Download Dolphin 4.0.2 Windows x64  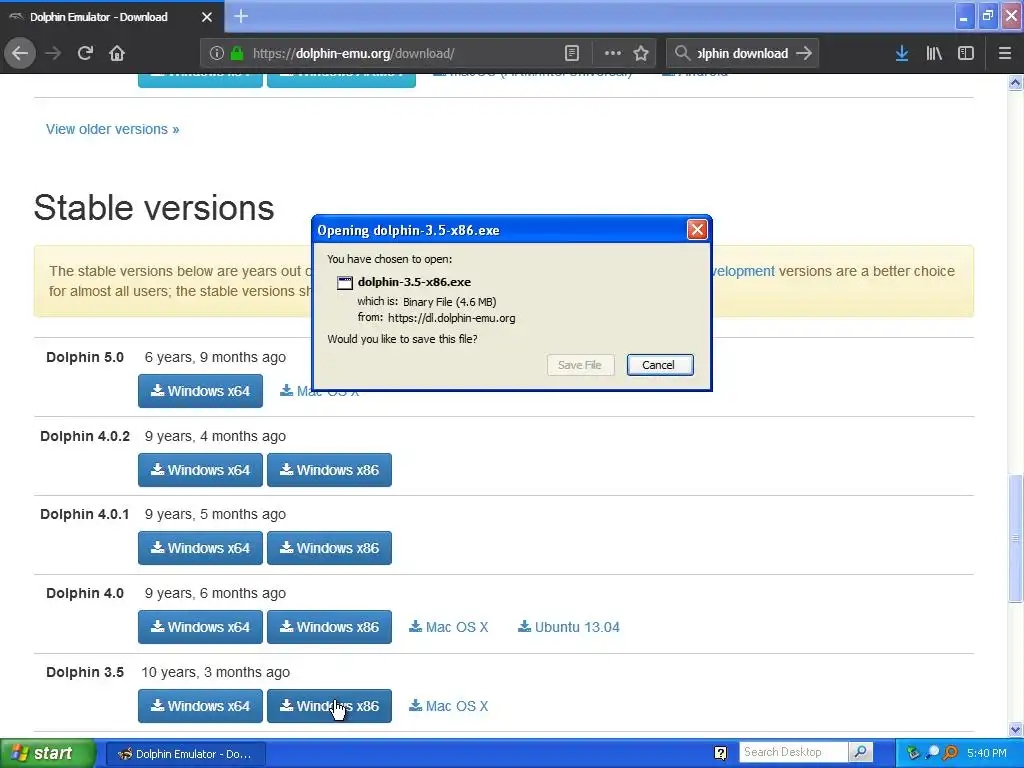point(200,470)
